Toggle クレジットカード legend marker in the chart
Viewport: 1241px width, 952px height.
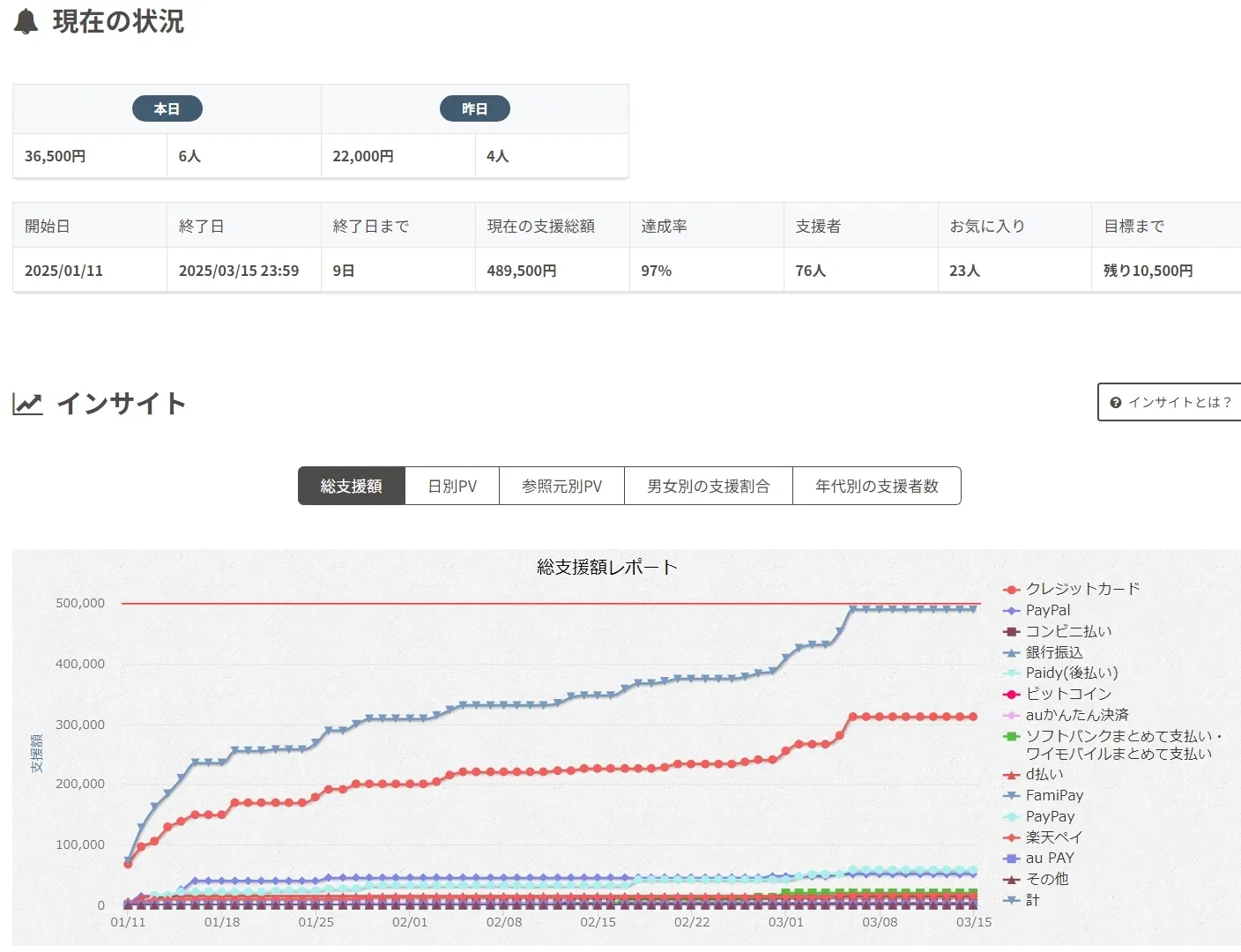1012,590
